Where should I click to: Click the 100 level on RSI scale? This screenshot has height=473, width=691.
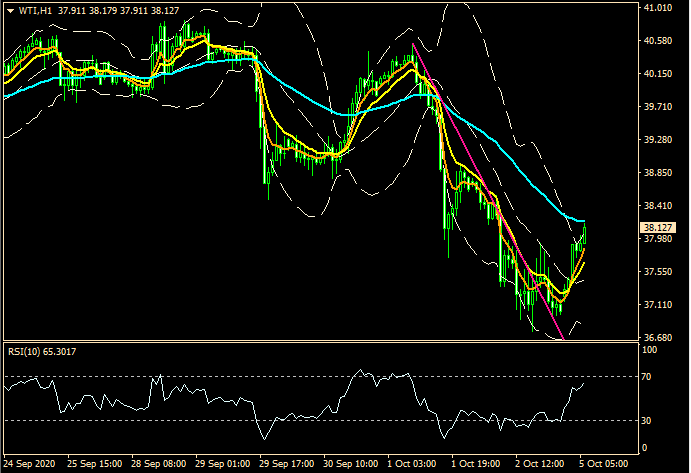pos(651,351)
